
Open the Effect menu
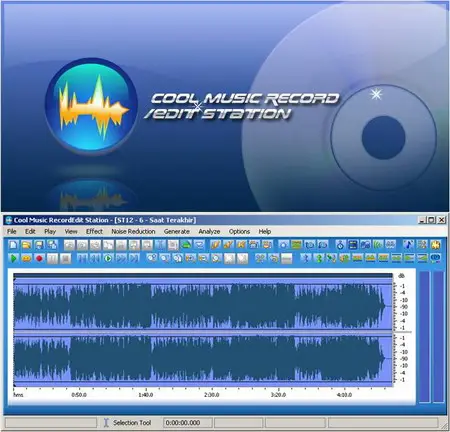(x=94, y=231)
